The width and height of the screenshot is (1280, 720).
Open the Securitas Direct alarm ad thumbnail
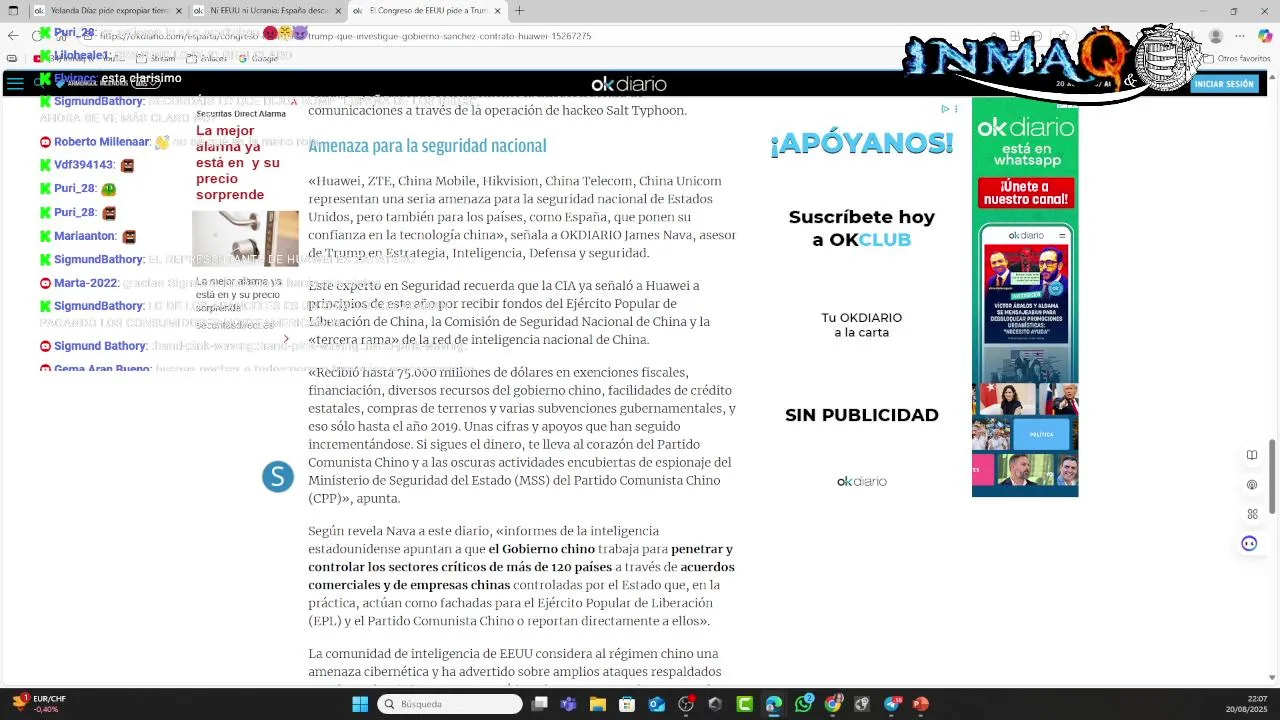(245, 238)
